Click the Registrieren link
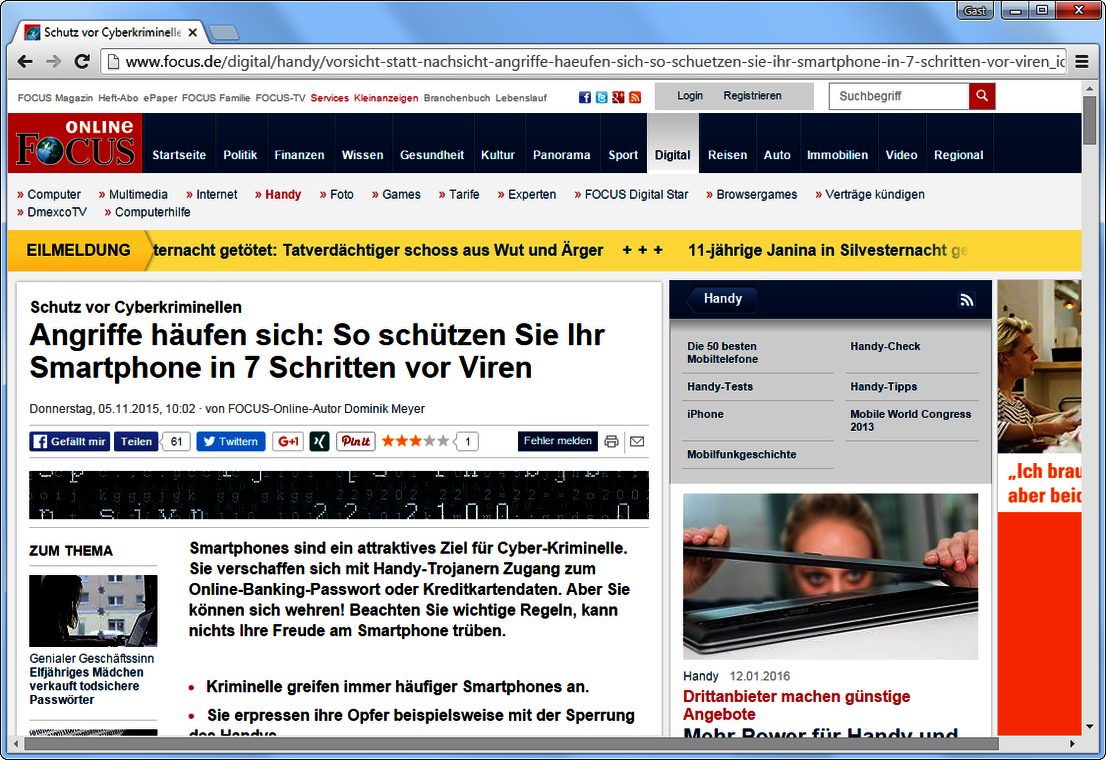This screenshot has width=1106, height=760. click(x=752, y=96)
